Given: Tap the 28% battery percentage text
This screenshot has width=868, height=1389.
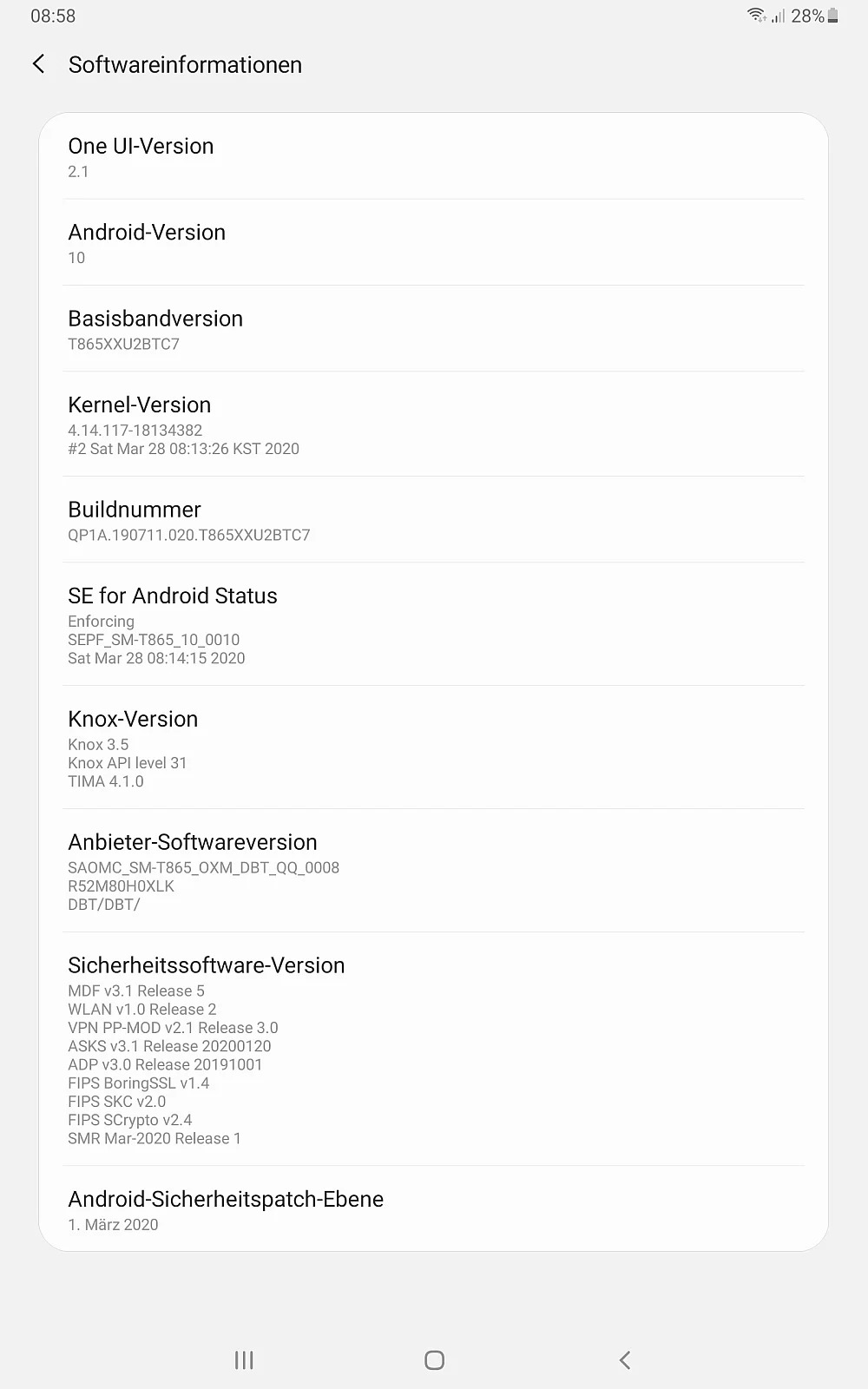Looking at the screenshot, I should click(x=807, y=16).
